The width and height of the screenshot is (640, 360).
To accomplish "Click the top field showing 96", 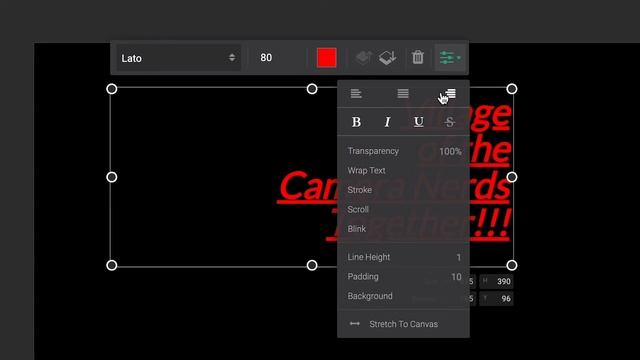I will [x=496, y=298].
